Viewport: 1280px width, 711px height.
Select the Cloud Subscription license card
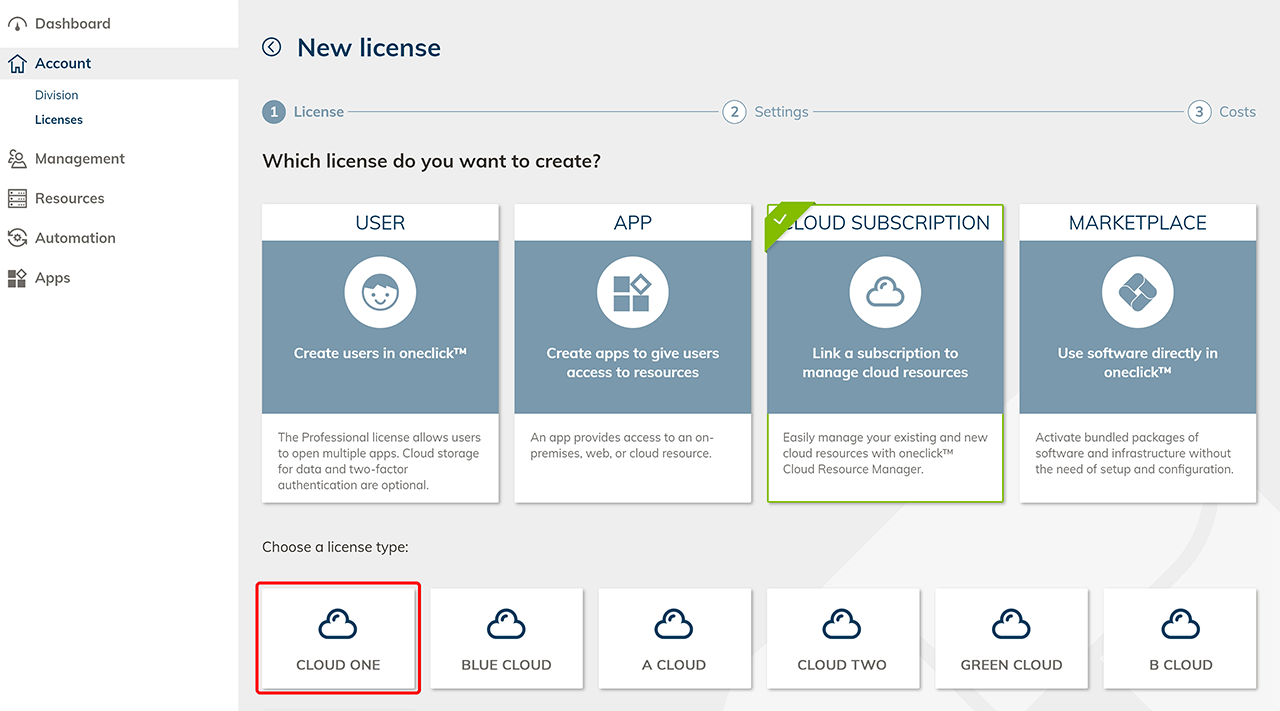point(885,352)
